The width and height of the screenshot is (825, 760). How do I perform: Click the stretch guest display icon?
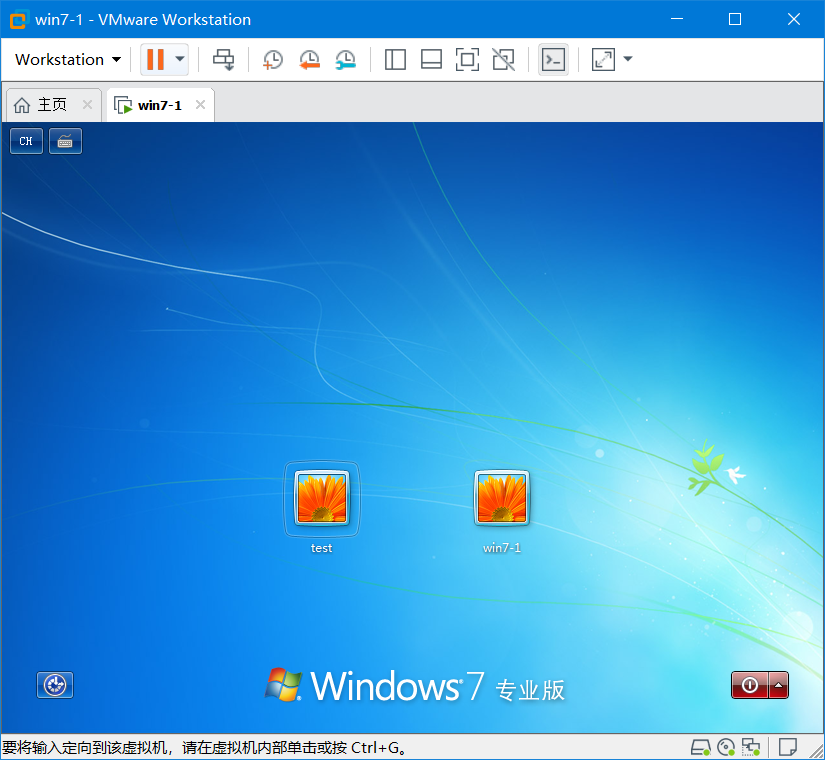[603, 59]
